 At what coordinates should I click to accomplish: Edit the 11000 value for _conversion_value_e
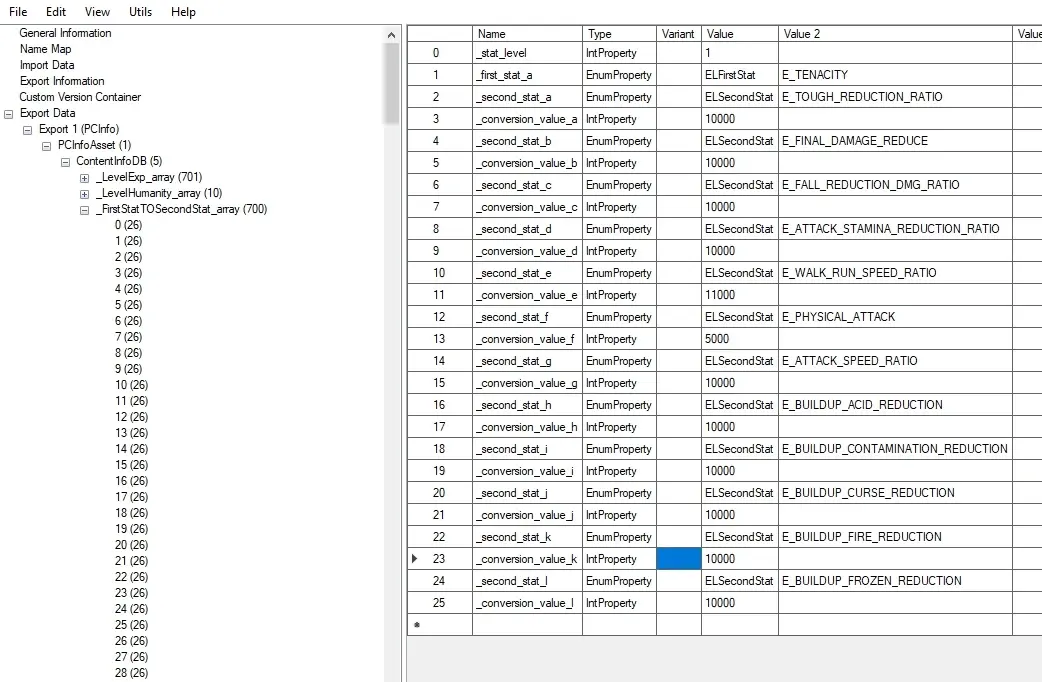(739, 295)
